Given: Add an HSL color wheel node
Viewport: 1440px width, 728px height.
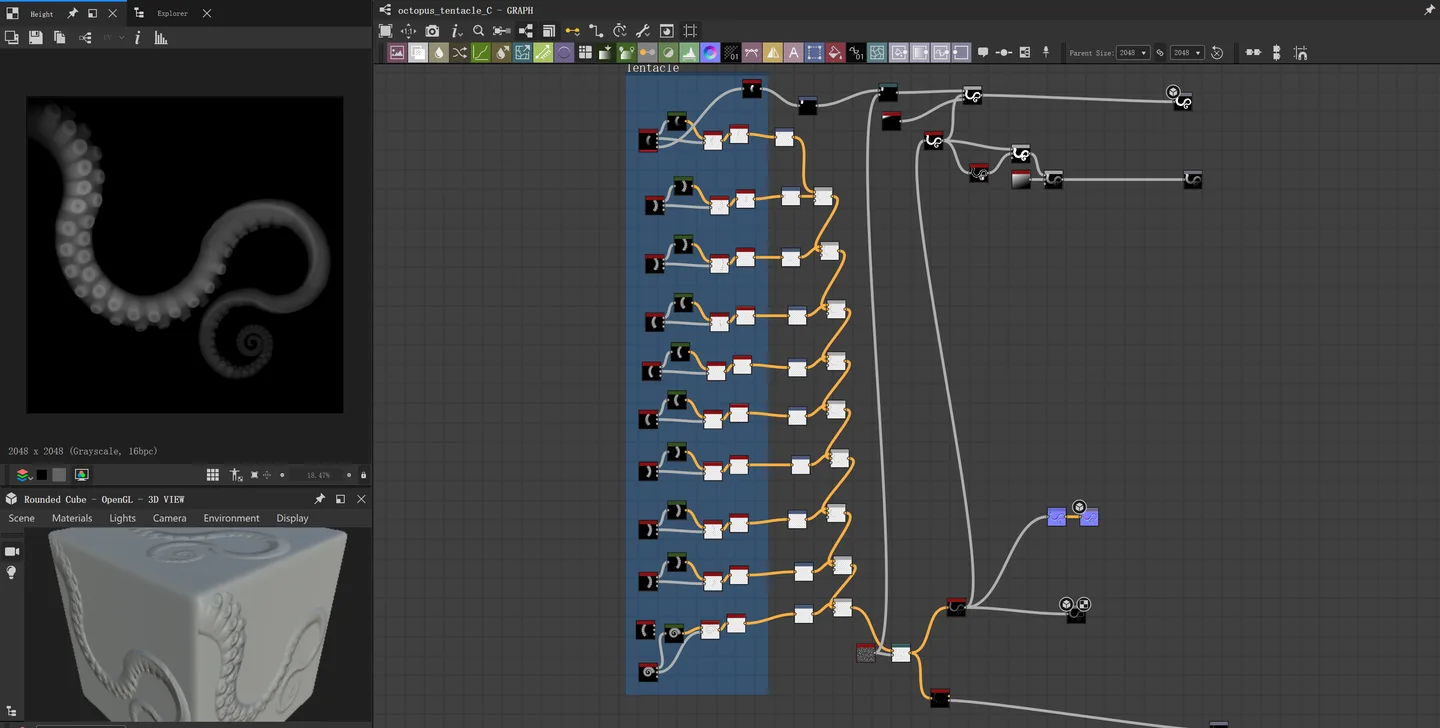Looking at the screenshot, I should click(710, 53).
